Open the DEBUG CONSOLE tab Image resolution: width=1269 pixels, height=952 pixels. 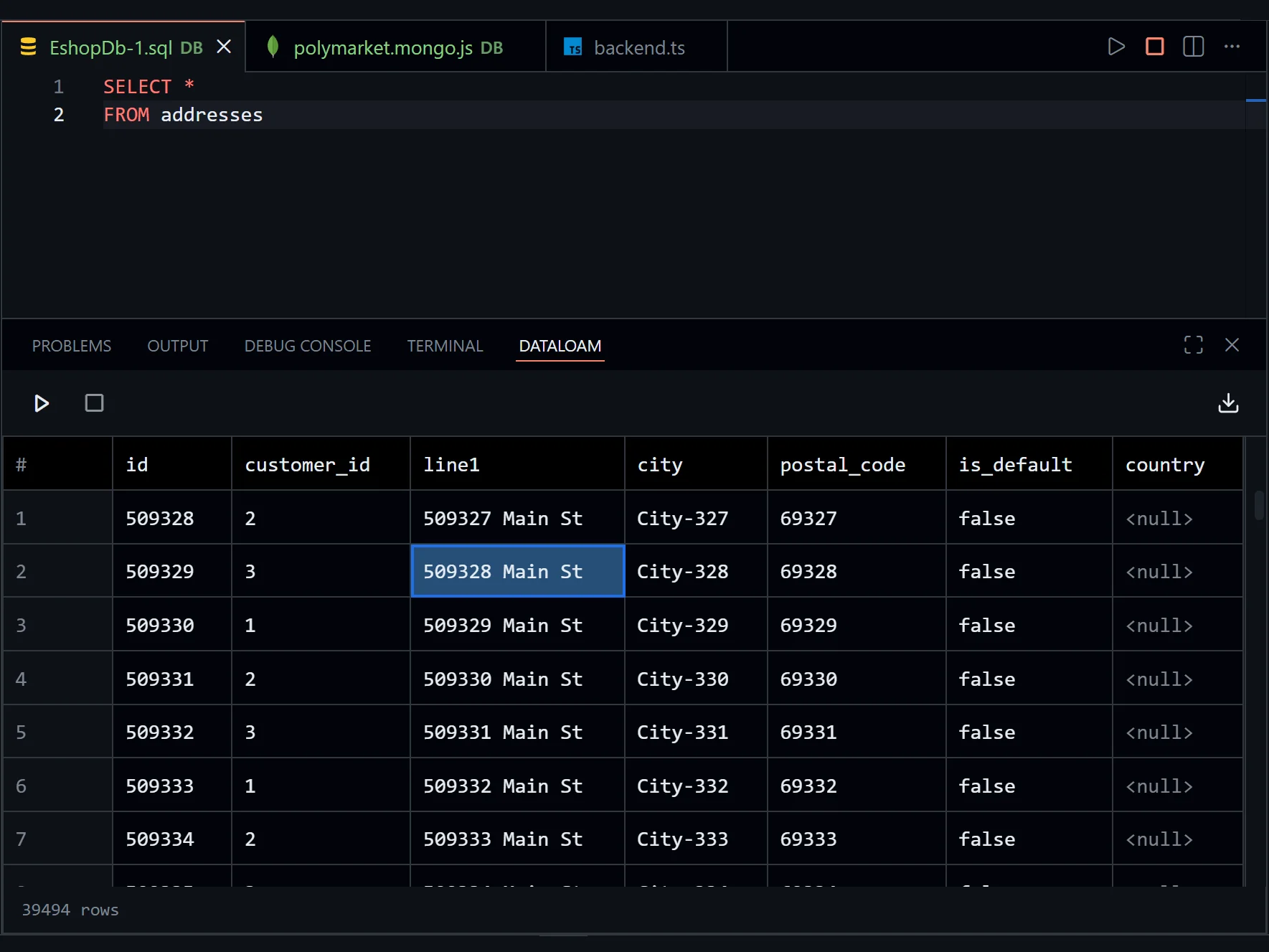[x=308, y=346]
